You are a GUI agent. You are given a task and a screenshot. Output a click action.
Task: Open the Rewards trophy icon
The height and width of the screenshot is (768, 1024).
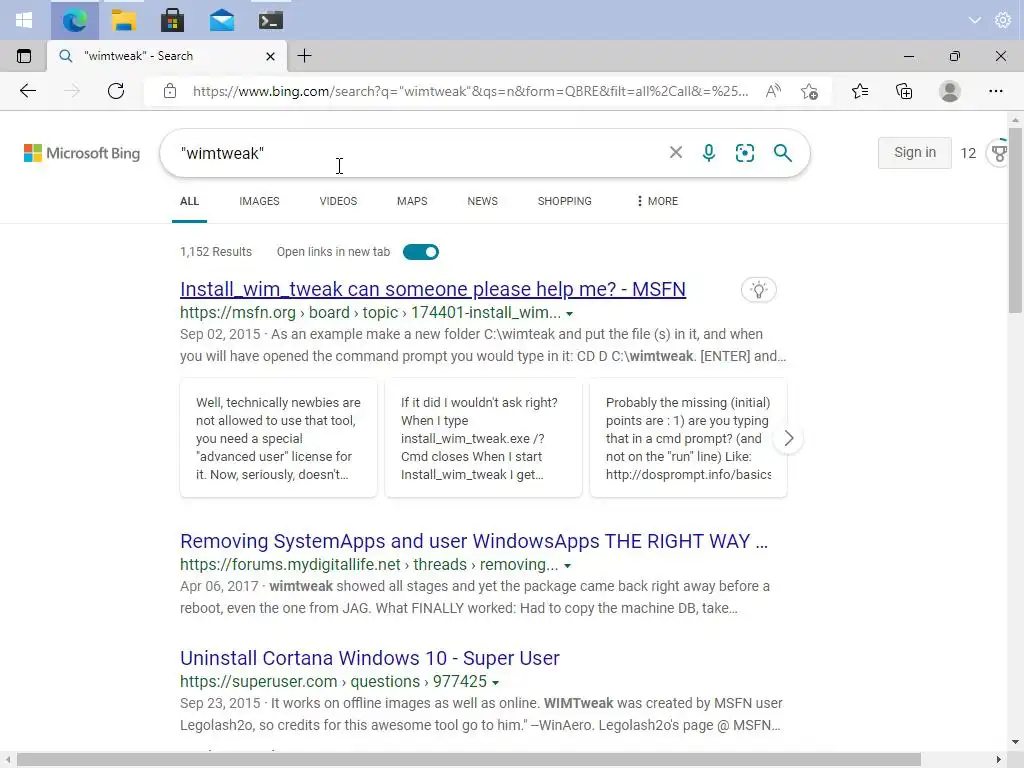click(x=999, y=153)
